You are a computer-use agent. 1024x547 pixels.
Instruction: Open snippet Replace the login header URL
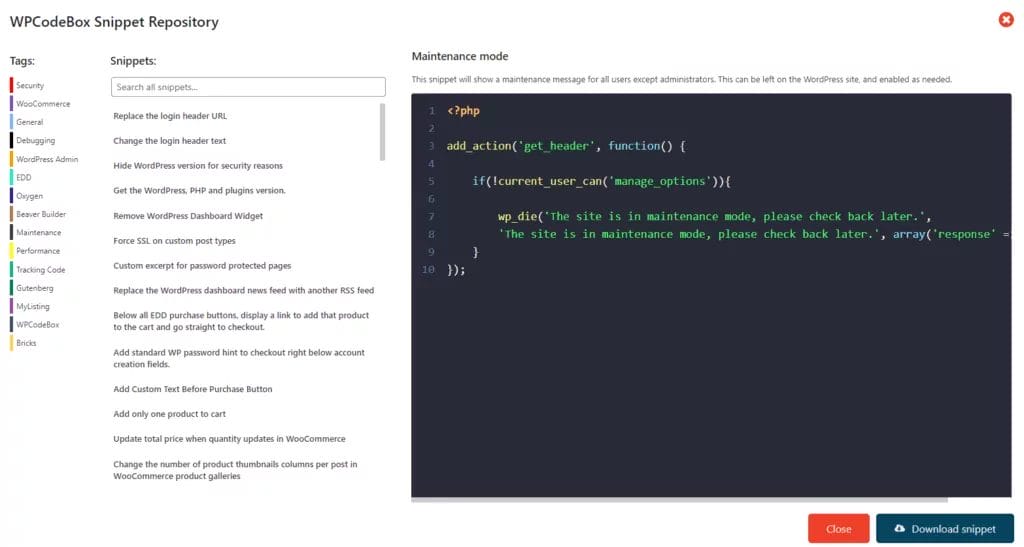tap(170, 116)
